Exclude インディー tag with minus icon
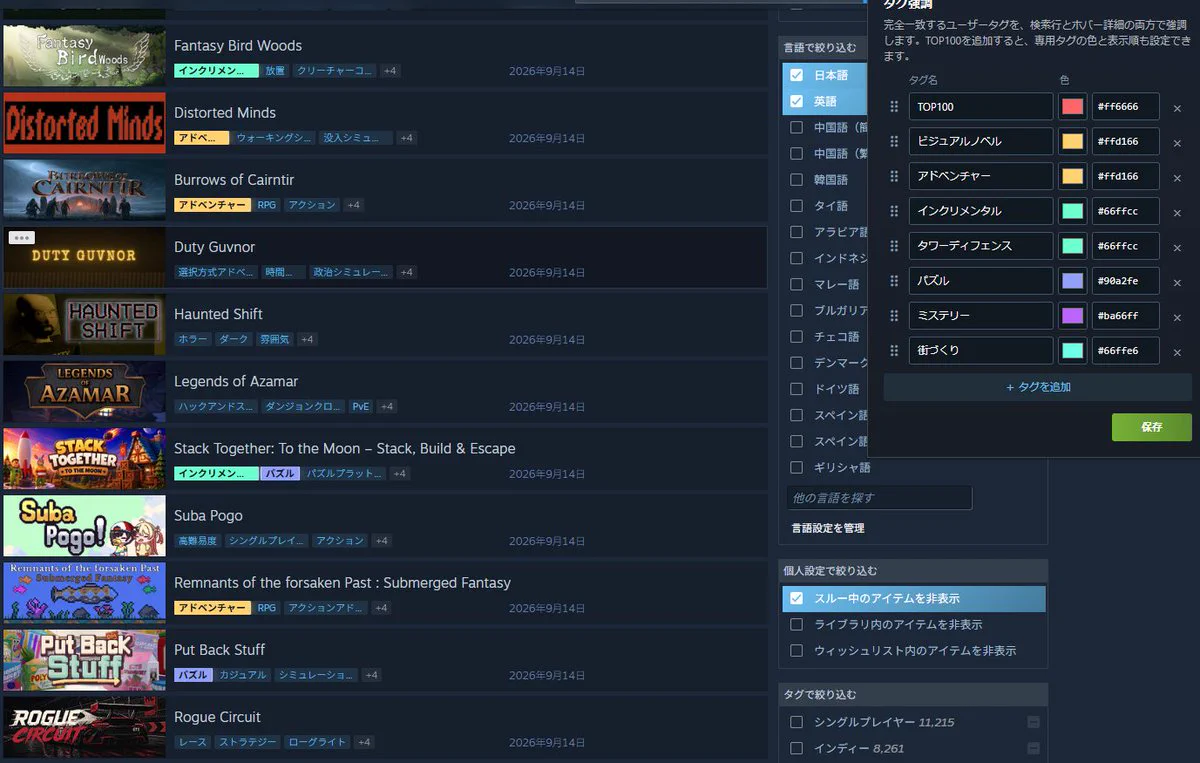The width and height of the screenshot is (1200, 763). [1033, 748]
